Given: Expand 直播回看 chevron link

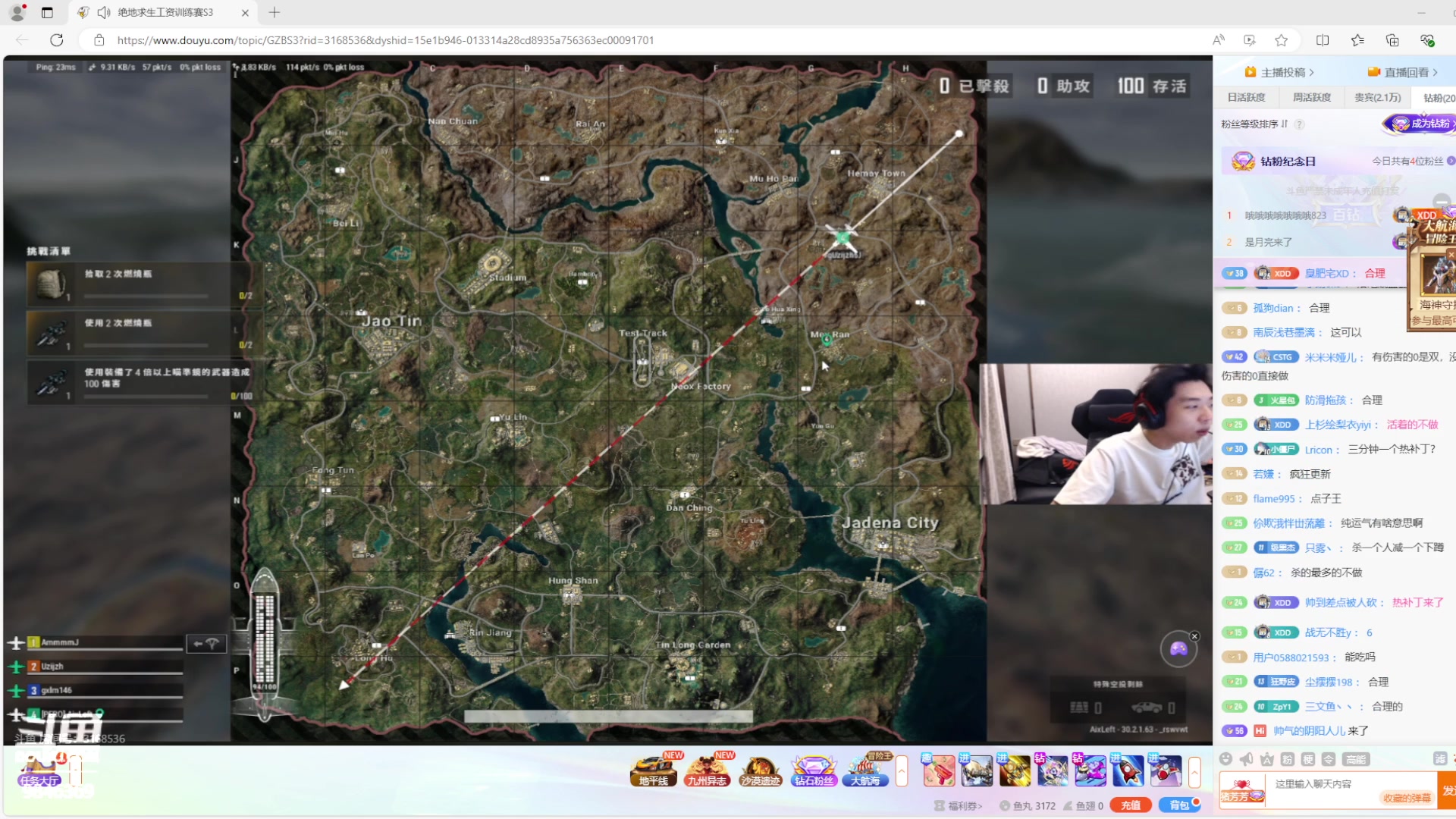Looking at the screenshot, I should [x=1402, y=72].
